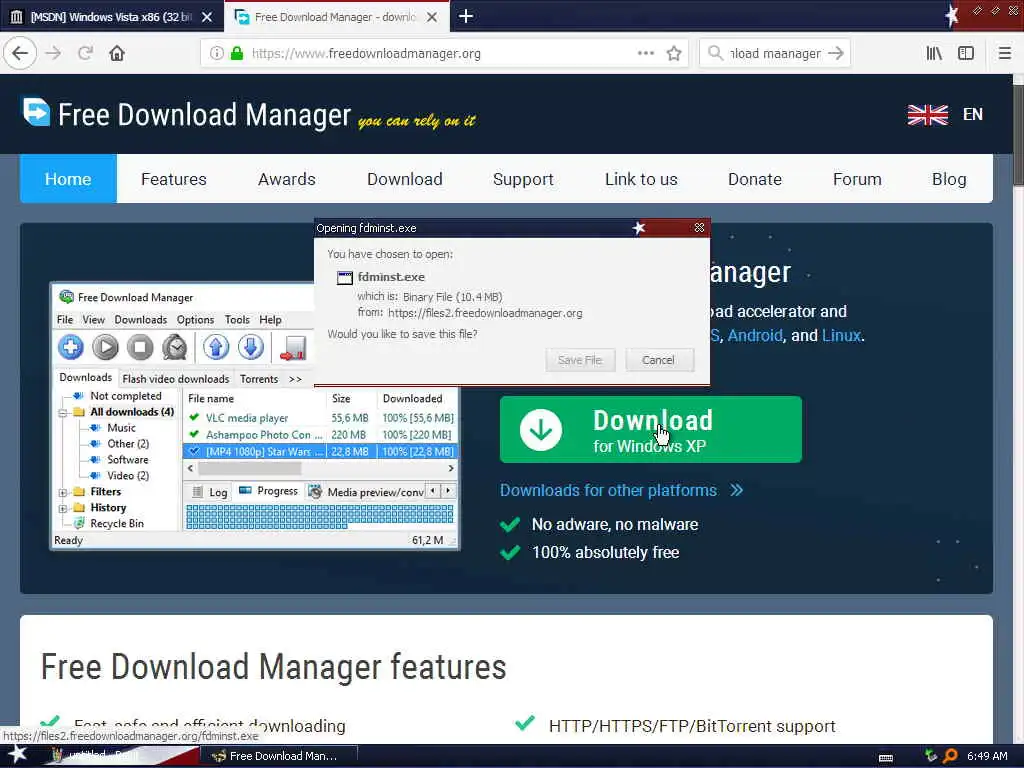Click the green padlock security icon
This screenshot has width=1024, height=768.
[237, 53]
